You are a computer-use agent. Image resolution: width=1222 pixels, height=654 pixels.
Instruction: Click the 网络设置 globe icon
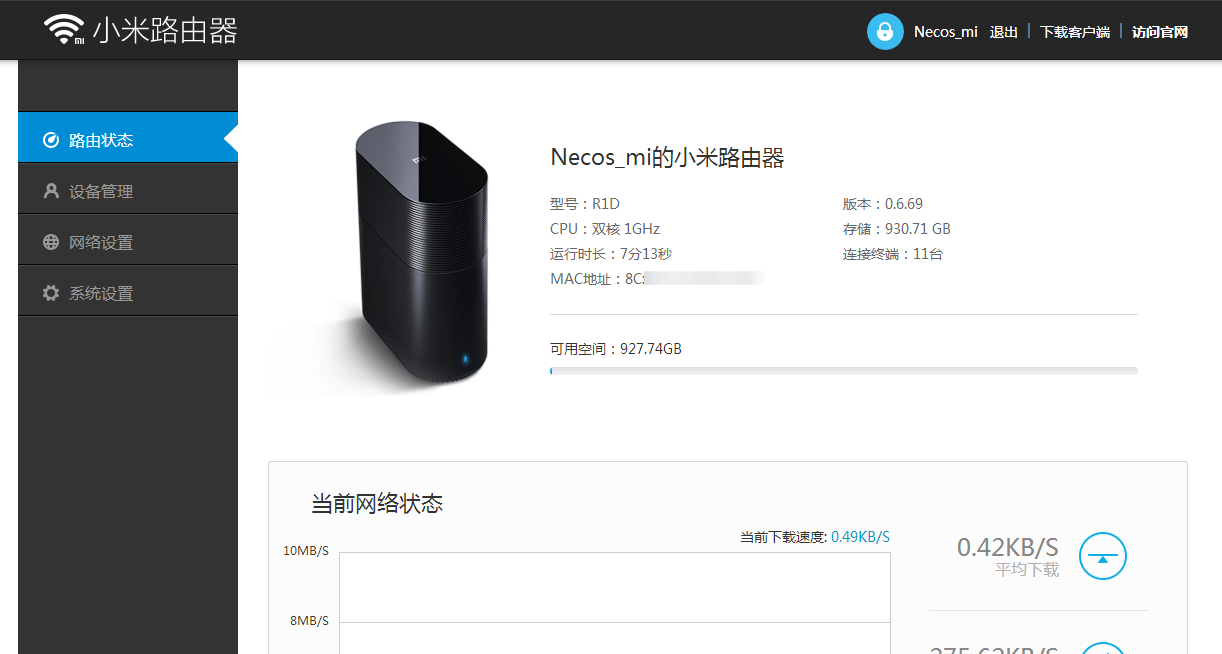[x=51, y=242]
